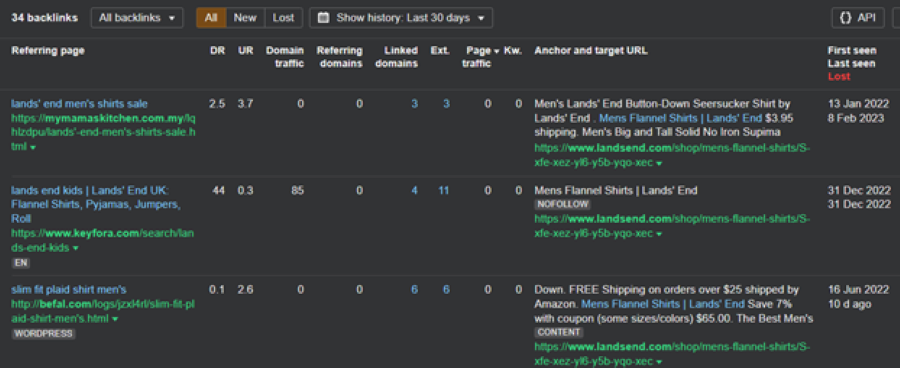The height and width of the screenshot is (368, 900).
Task: Expand target URL arrow in keyfora row
Action: coord(660,235)
